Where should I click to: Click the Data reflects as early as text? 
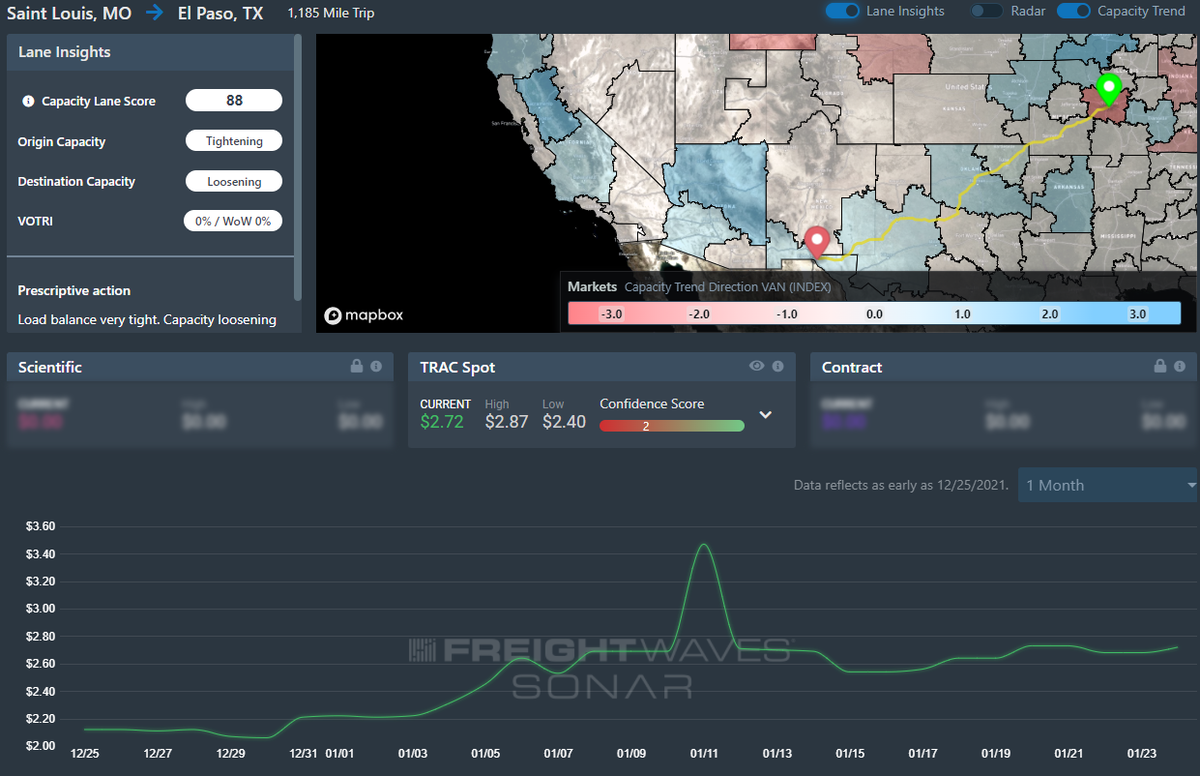(x=903, y=485)
